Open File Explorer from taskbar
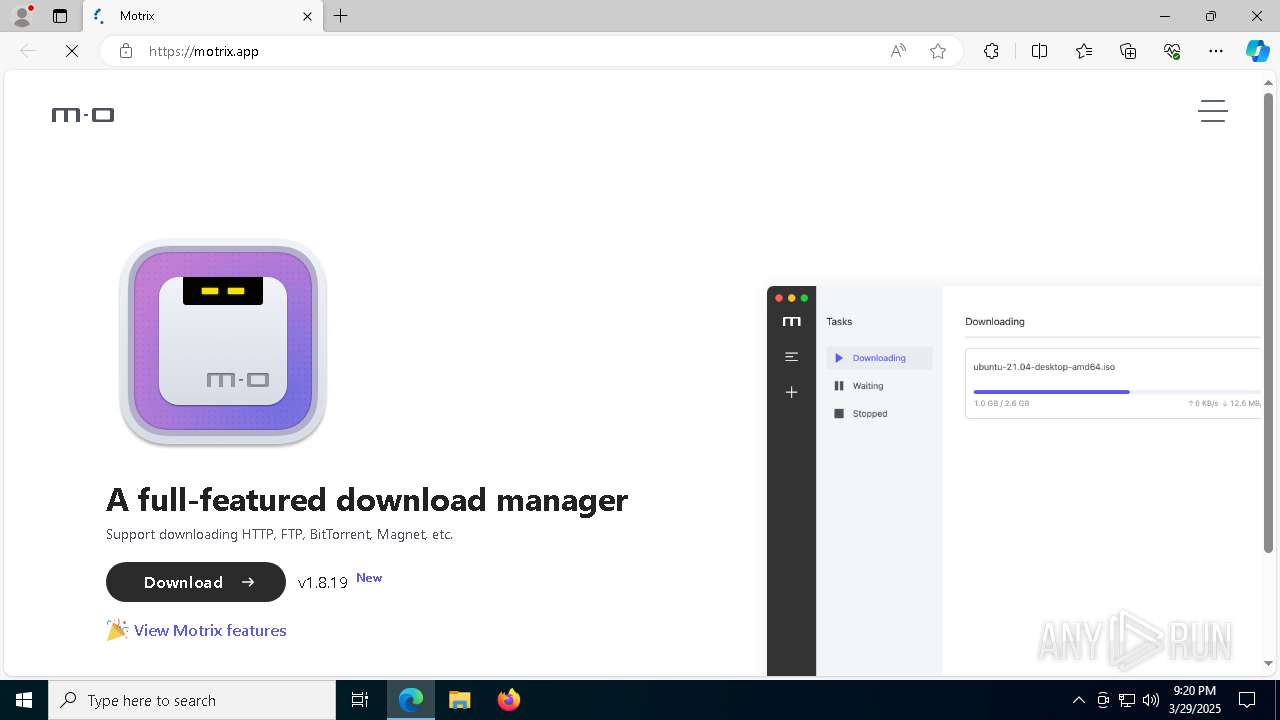This screenshot has width=1280, height=720. click(460, 700)
